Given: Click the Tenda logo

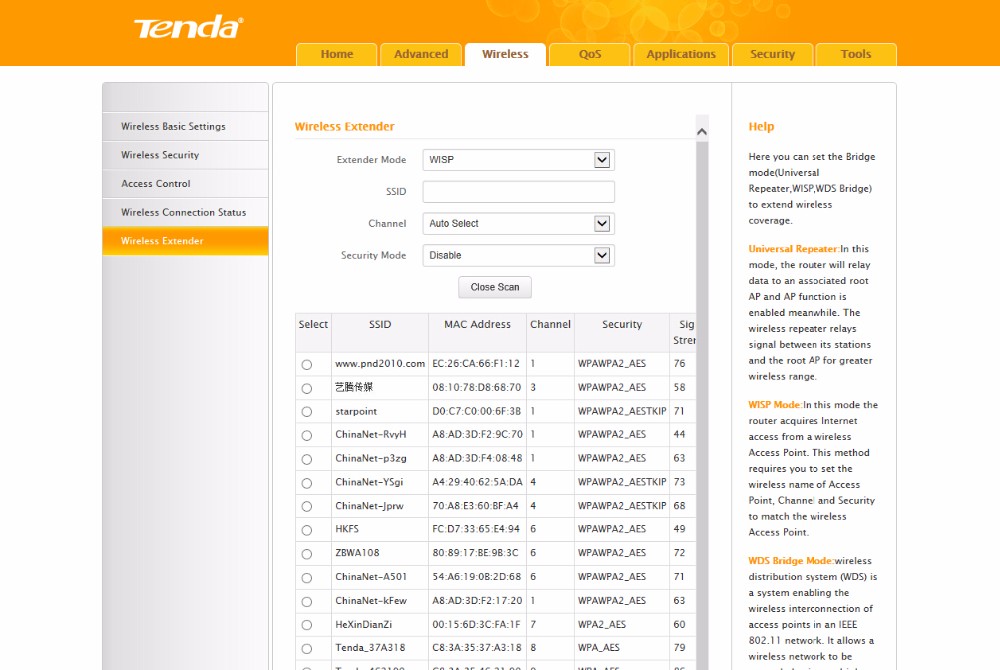Looking at the screenshot, I should (x=188, y=27).
